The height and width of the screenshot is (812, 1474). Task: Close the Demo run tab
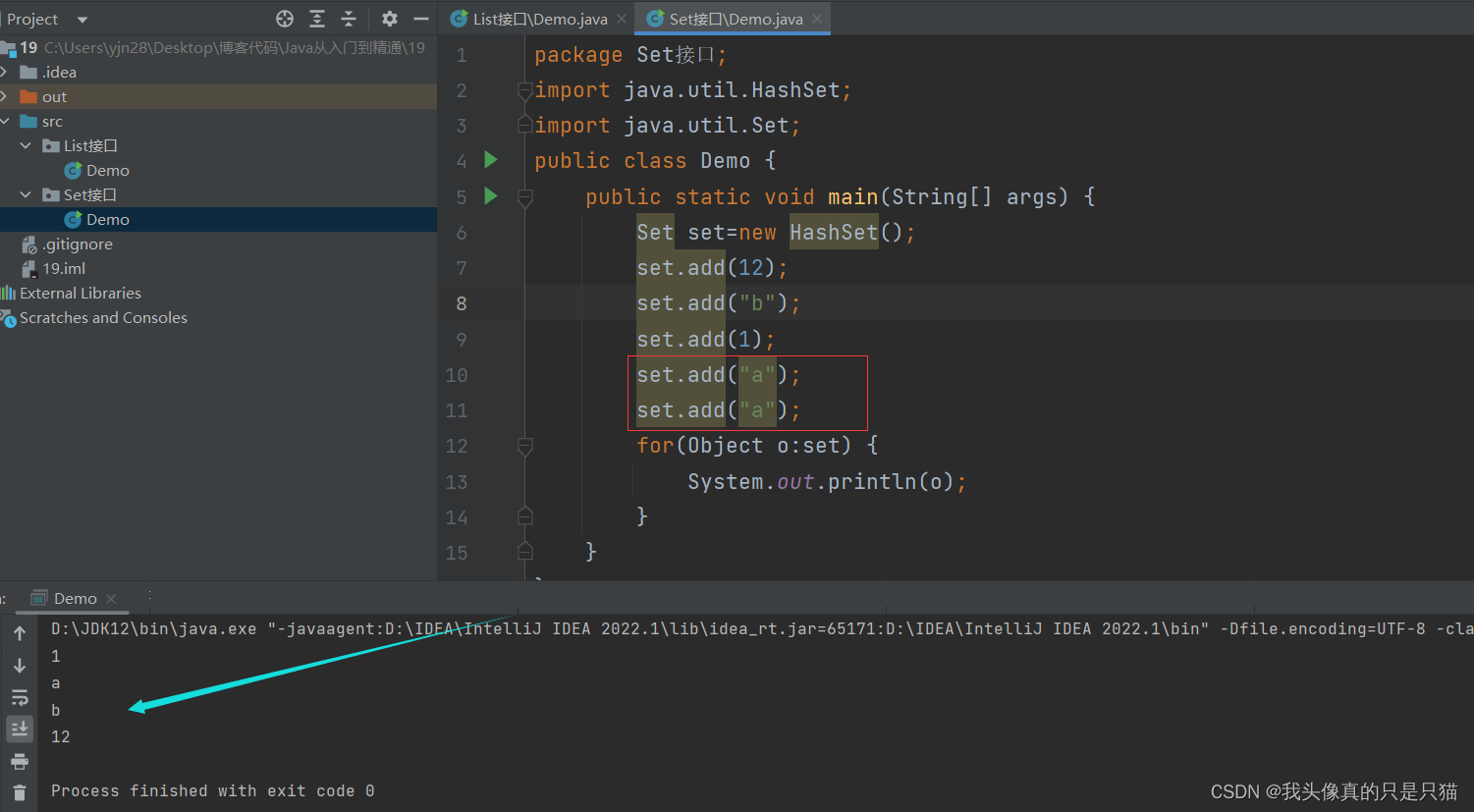click(x=111, y=599)
